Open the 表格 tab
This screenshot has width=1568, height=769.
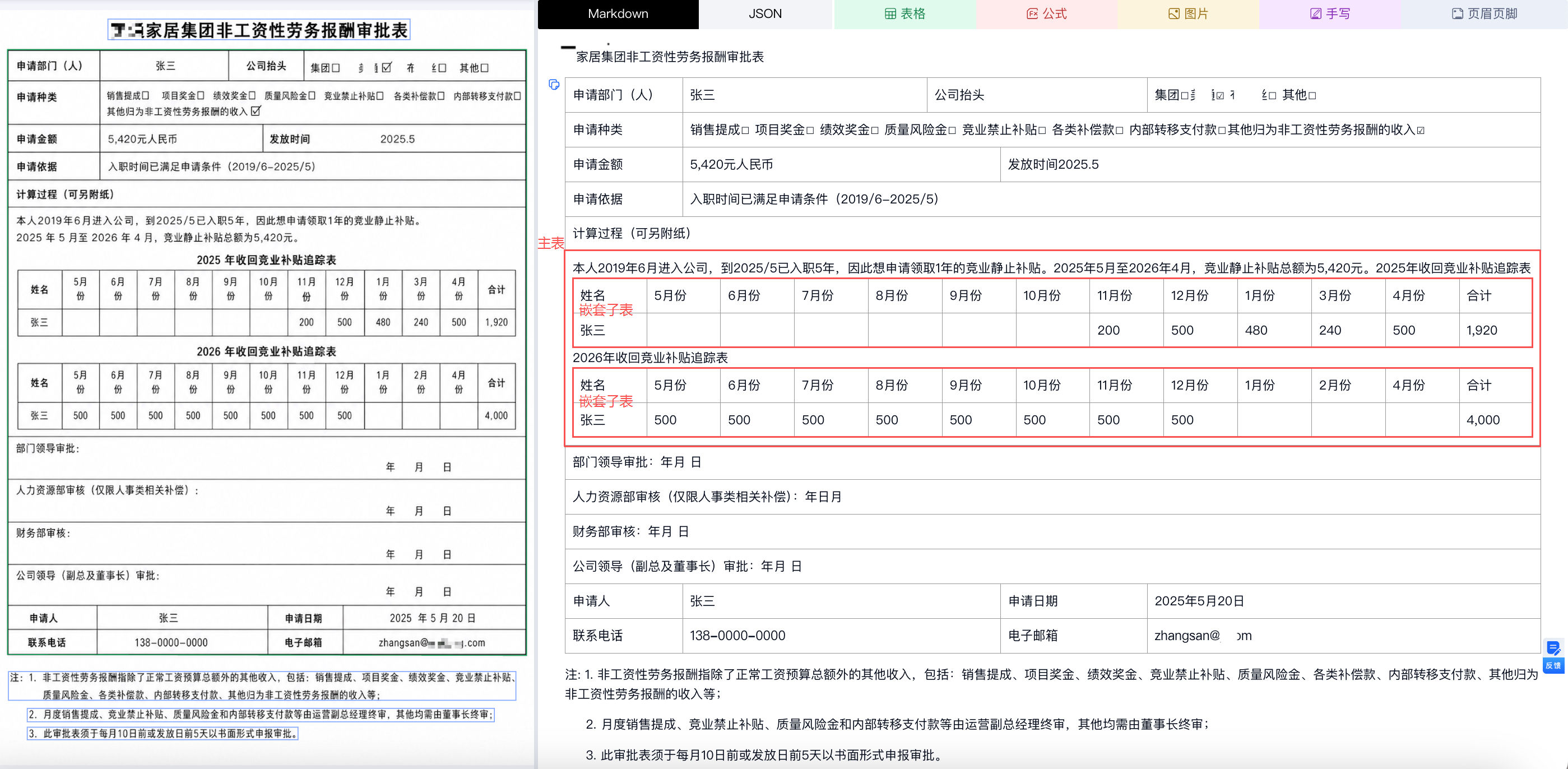[904, 14]
